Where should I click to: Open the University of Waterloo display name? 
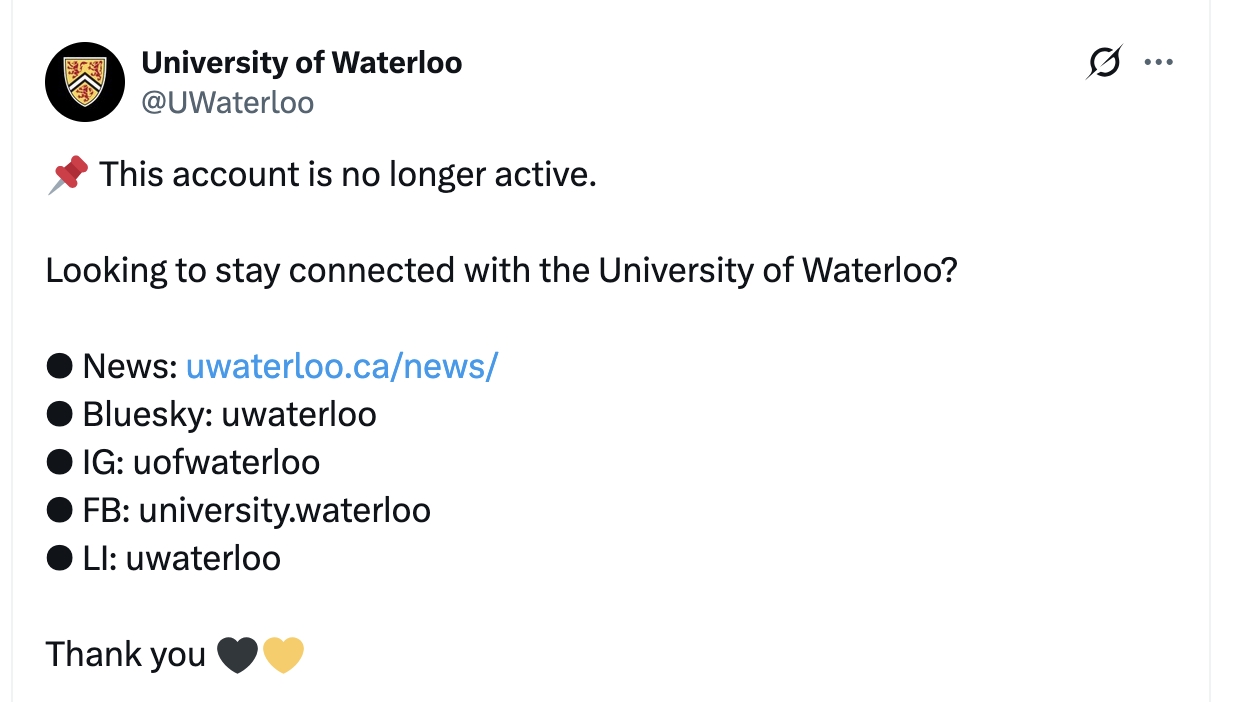(301, 63)
